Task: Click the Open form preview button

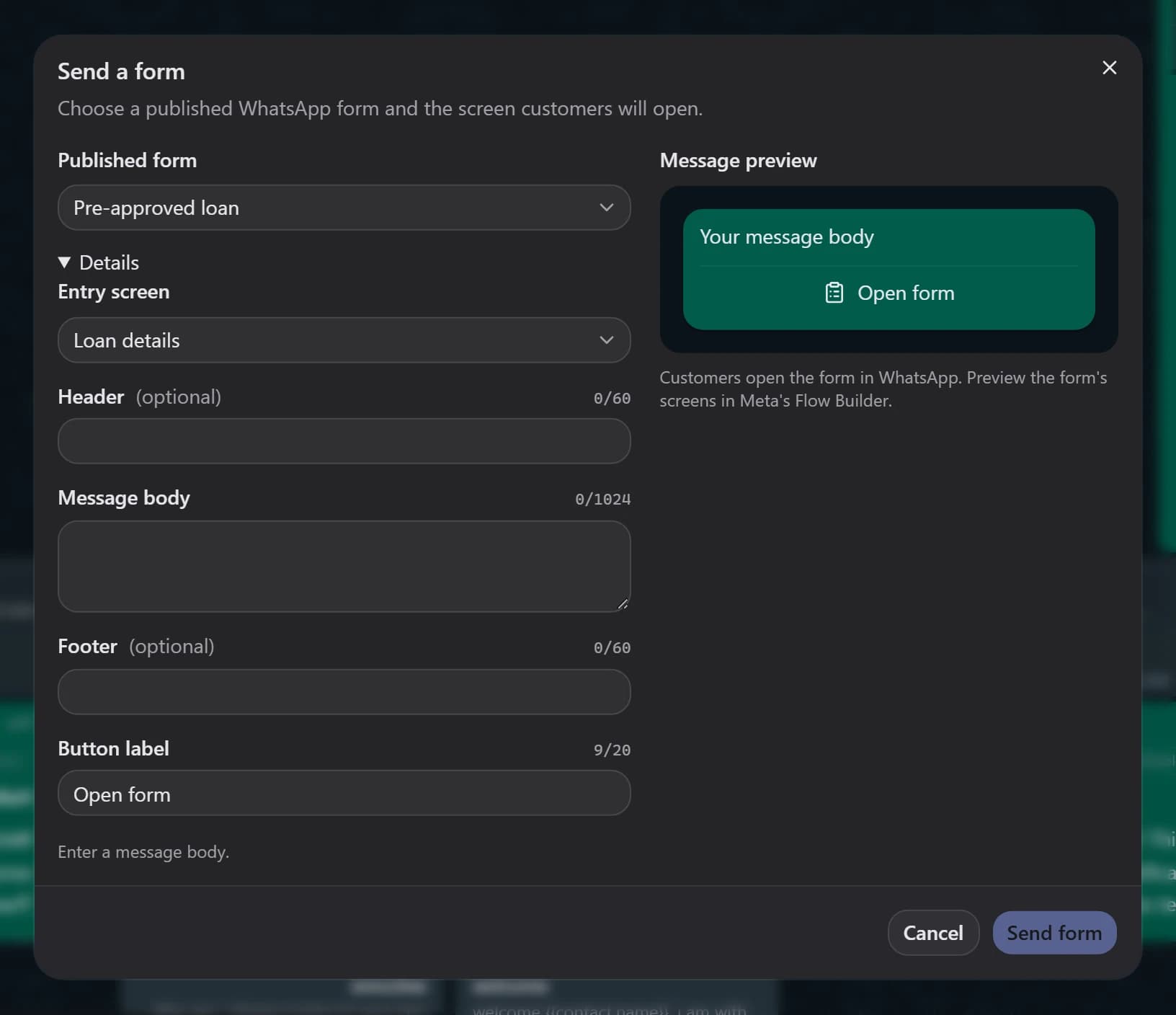Action: [x=889, y=293]
